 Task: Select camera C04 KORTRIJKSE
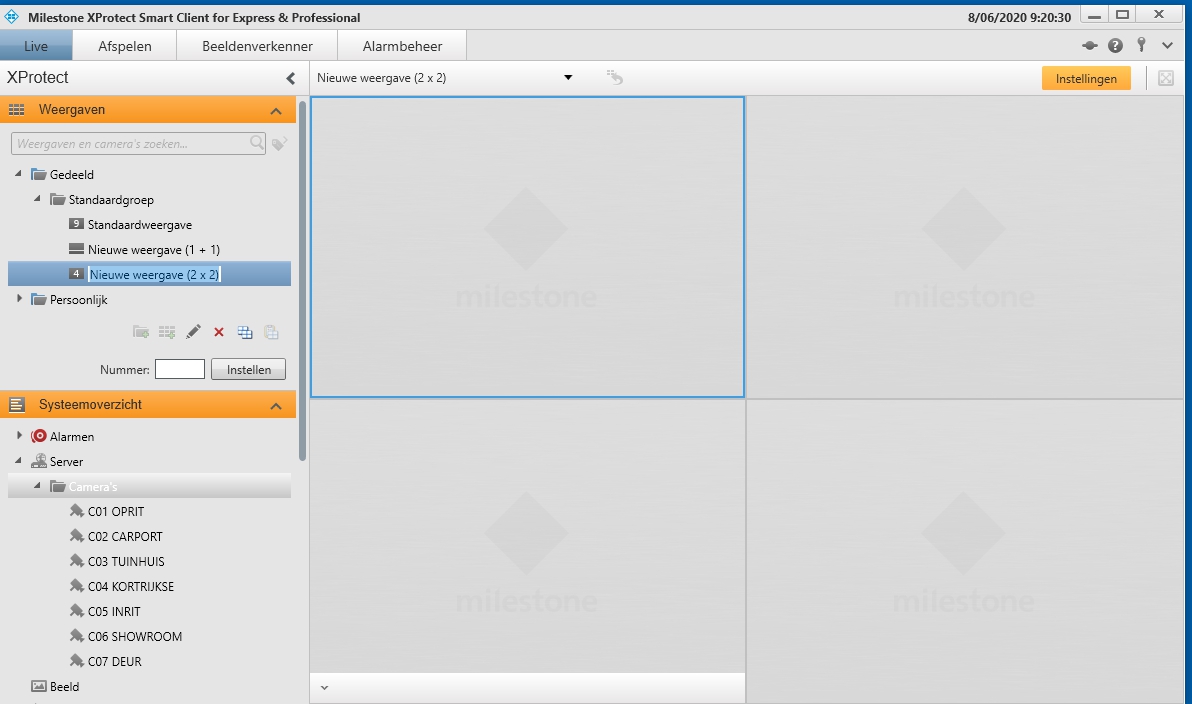[x=131, y=587]
